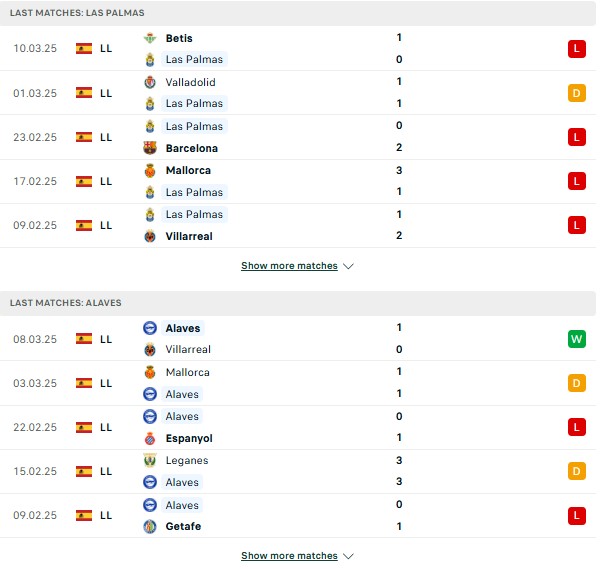Expand Show more matches under Alaves

coord(289,556)
